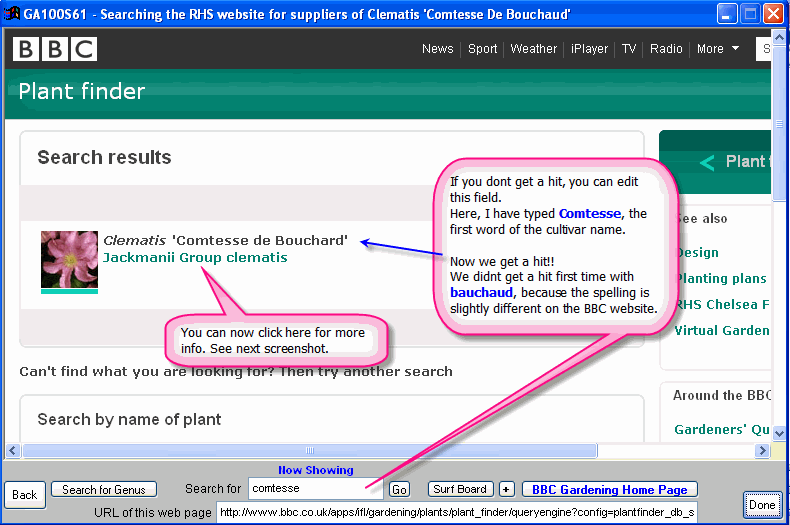Viewport: 790px width, 525px height.
Task: Click the Done button
Action: pos(762,505)
